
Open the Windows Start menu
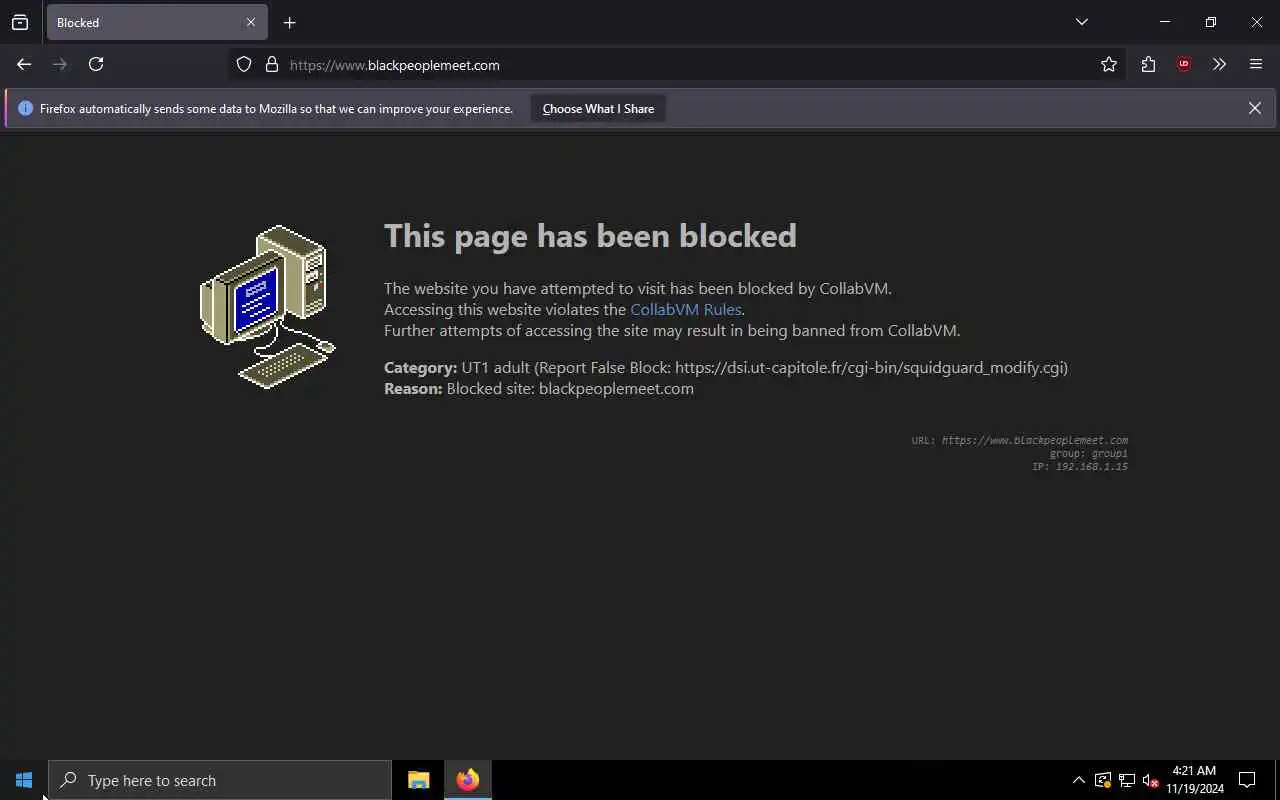point(24,780)
